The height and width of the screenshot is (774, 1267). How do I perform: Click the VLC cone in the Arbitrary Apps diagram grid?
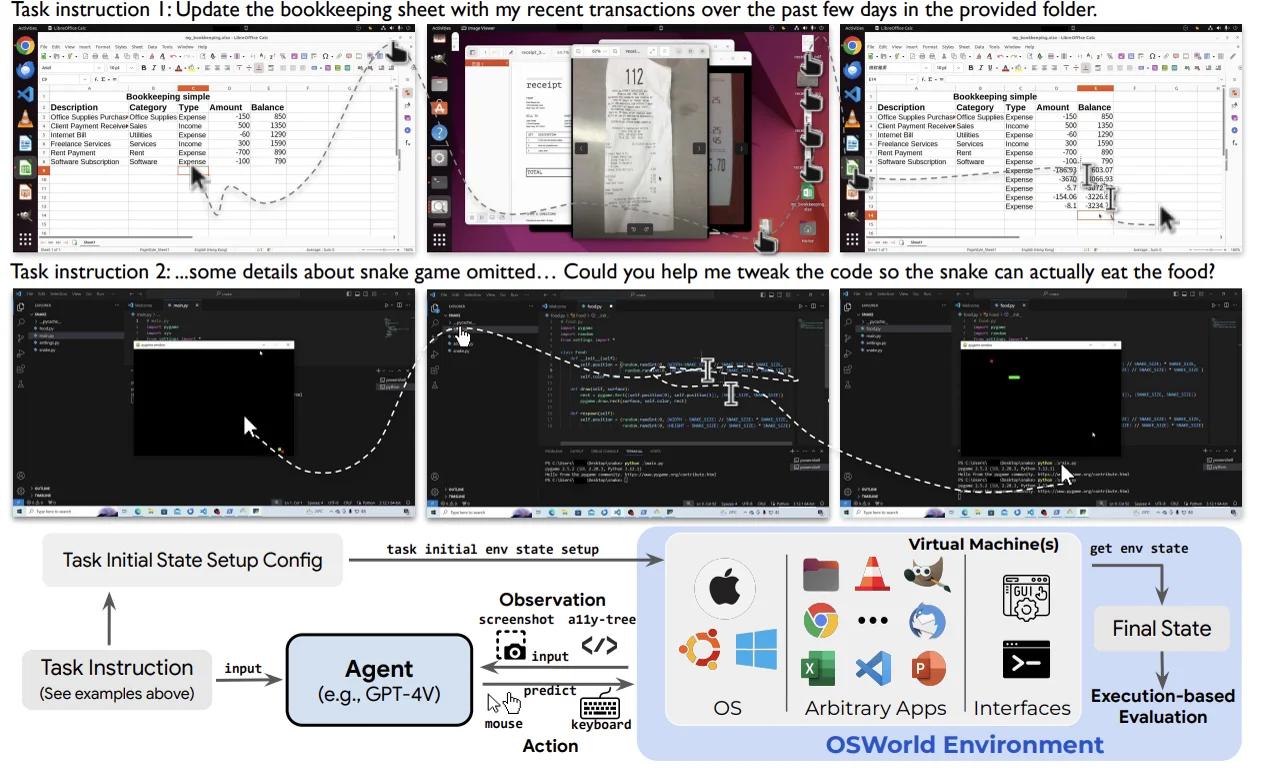pyautogui.click(x=872, y=574)
